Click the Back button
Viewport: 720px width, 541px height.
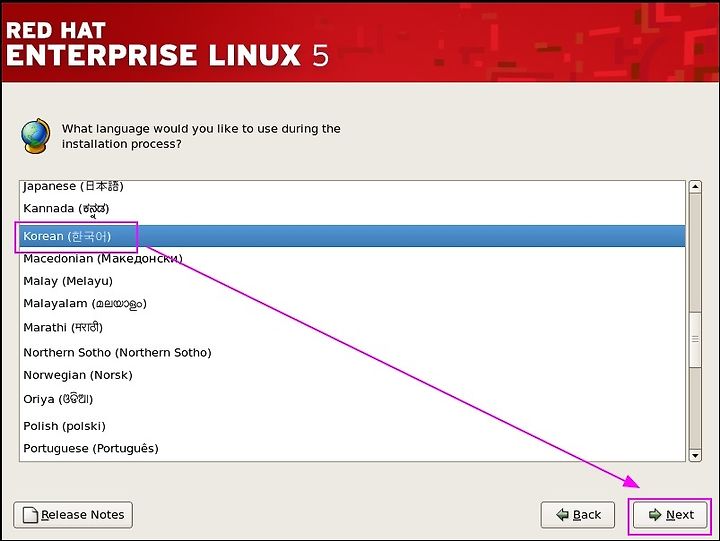click(x=578, y=515)
